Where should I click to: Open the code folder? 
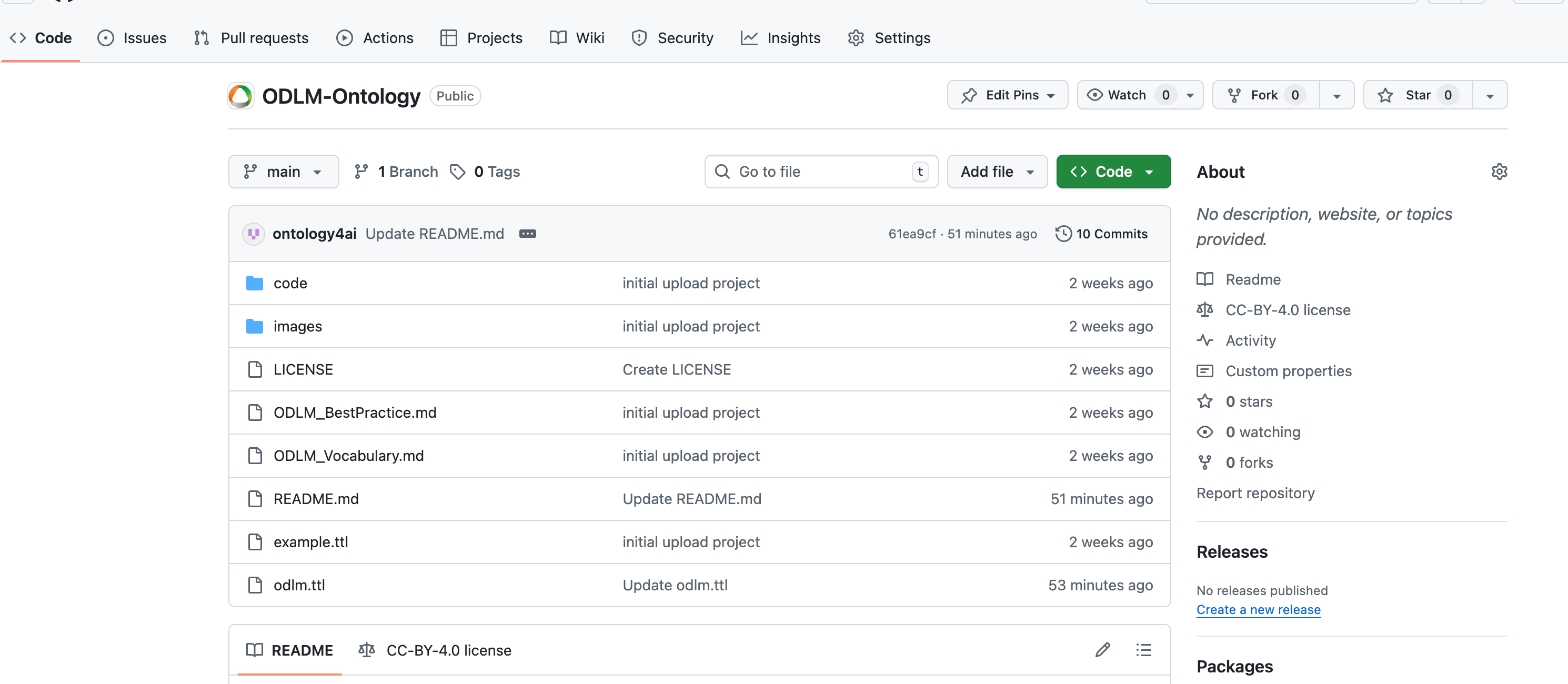(290, 283)
